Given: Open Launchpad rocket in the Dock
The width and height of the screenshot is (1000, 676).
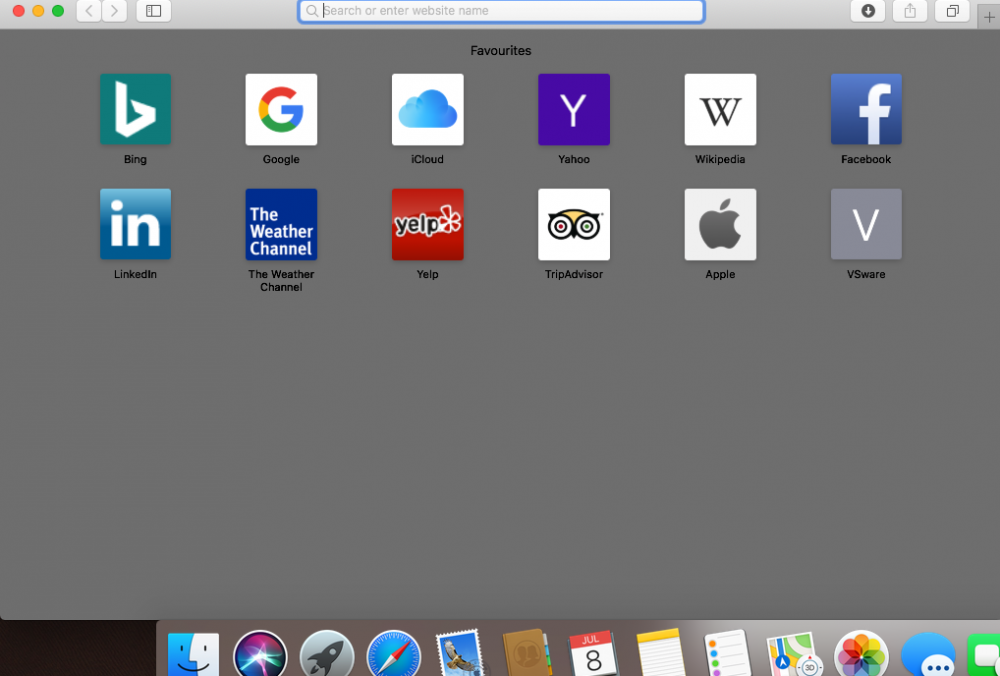Looking at the screenshot, I should [327, 654].
